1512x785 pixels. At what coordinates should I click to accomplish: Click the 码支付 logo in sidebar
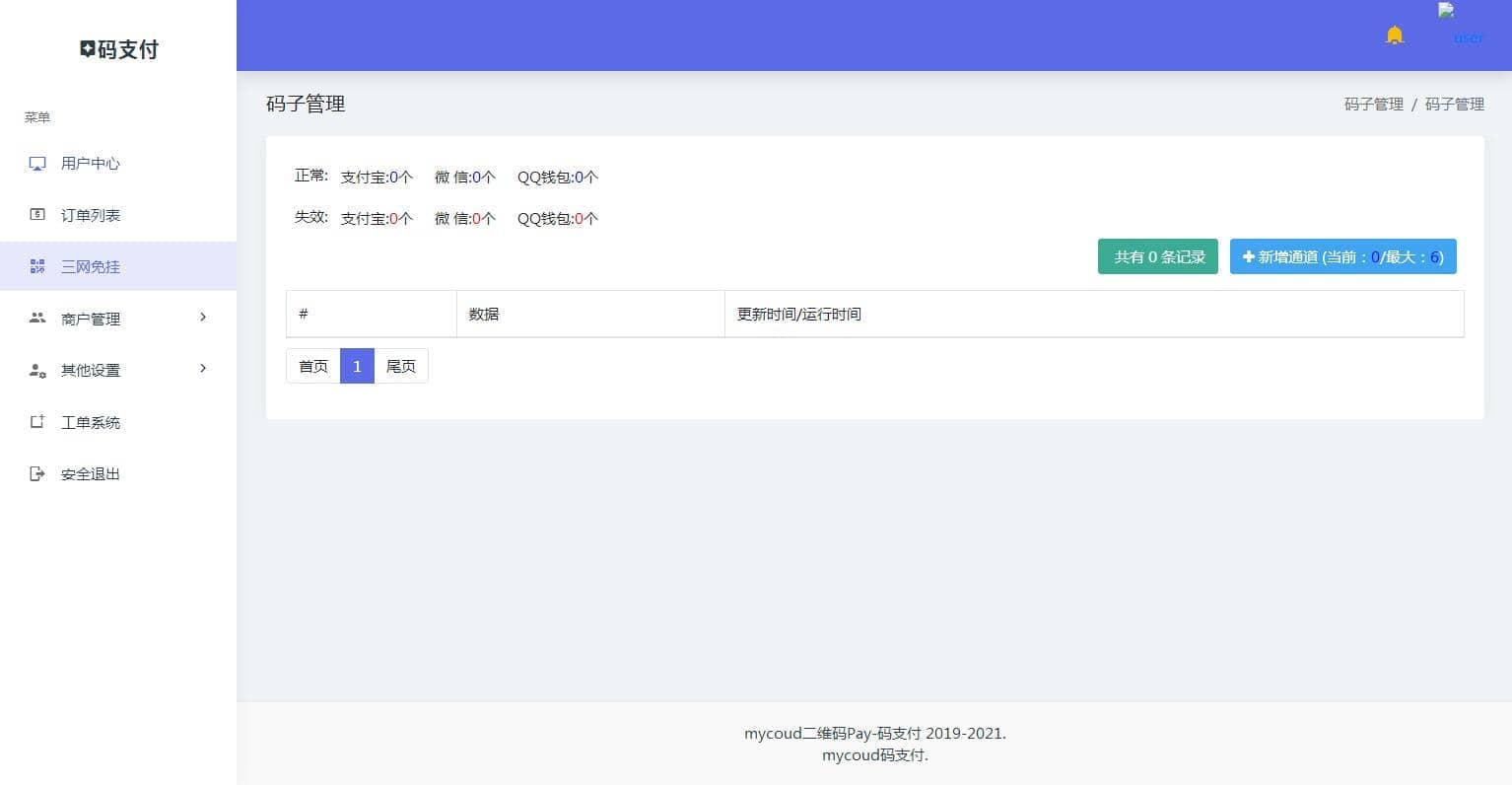coord(118,49)
